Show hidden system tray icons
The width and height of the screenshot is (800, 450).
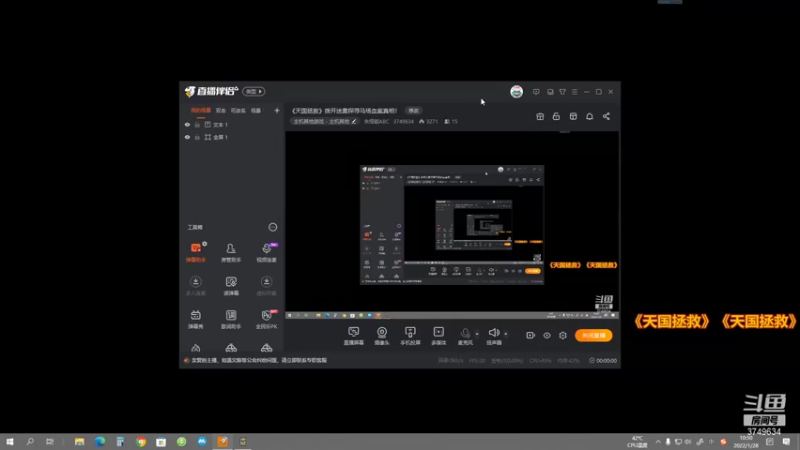coord(658,441)
